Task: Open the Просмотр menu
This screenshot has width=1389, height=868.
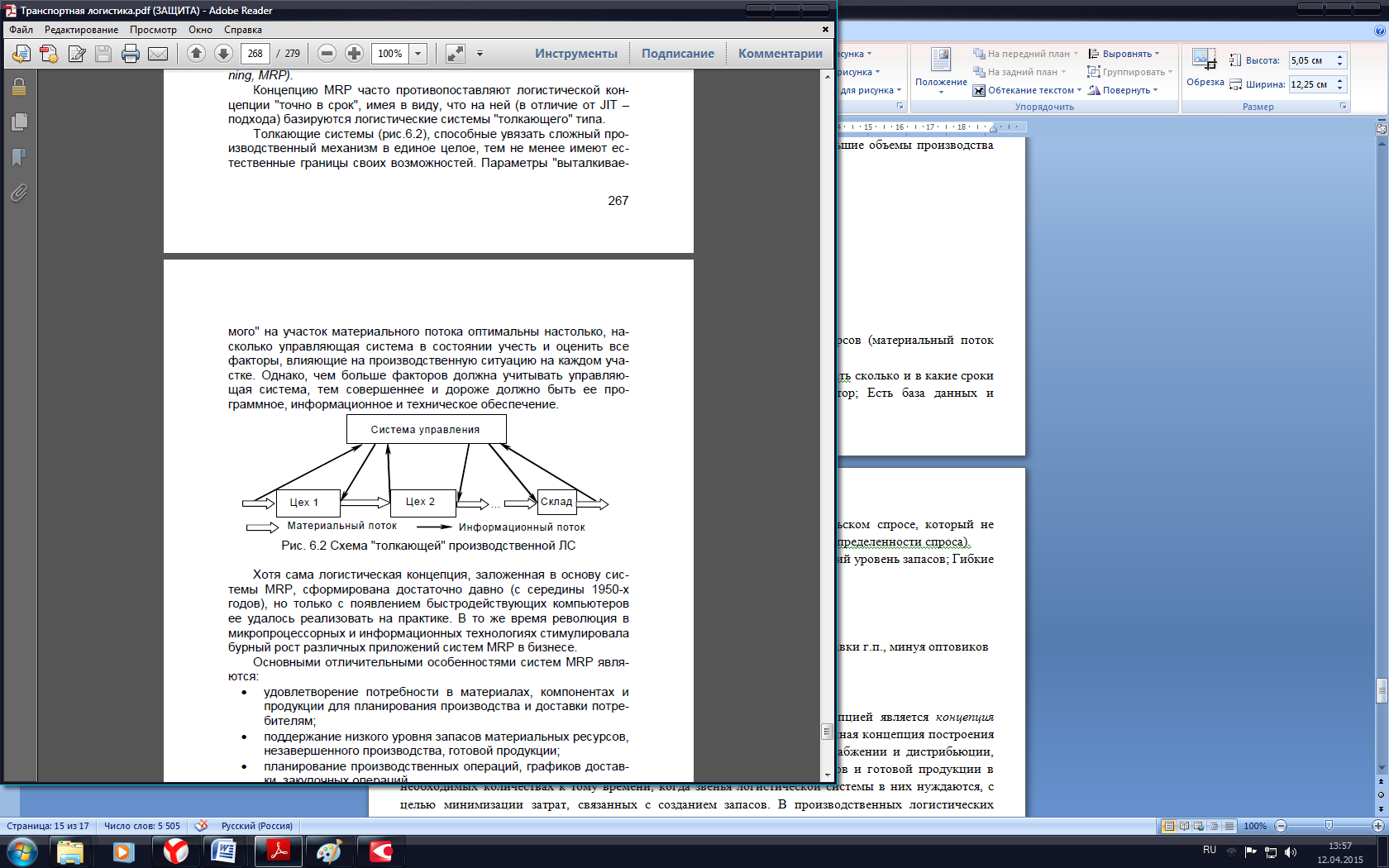Action: click(x=153, y=30)
